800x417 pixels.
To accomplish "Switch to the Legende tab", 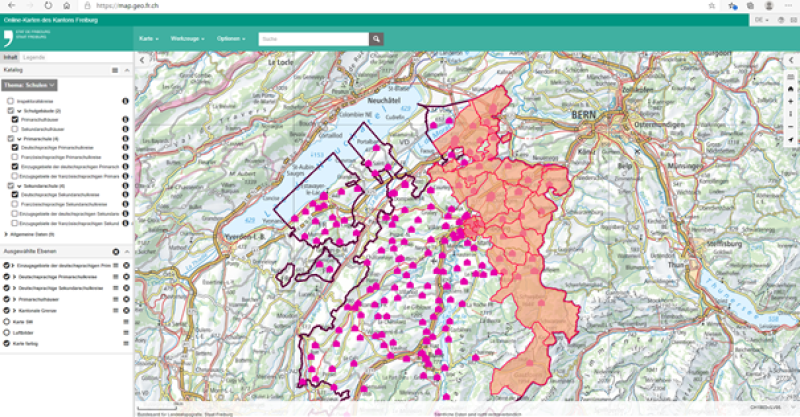I will coord(35,58).
